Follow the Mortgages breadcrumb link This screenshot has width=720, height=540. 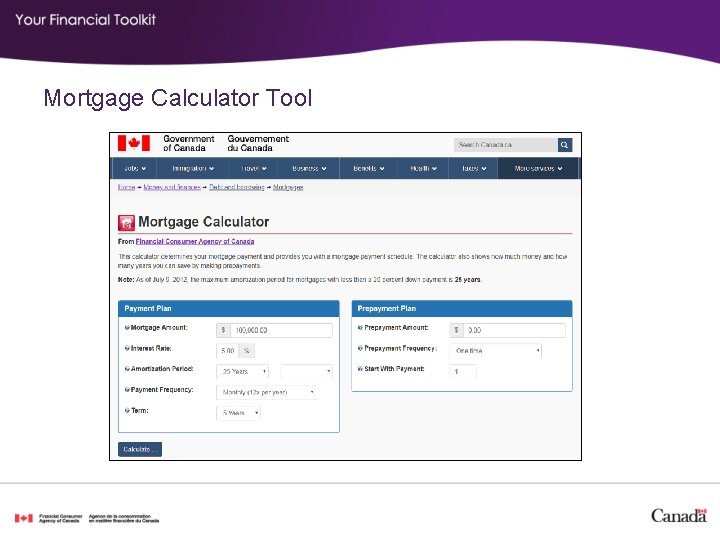coord(288,187)
